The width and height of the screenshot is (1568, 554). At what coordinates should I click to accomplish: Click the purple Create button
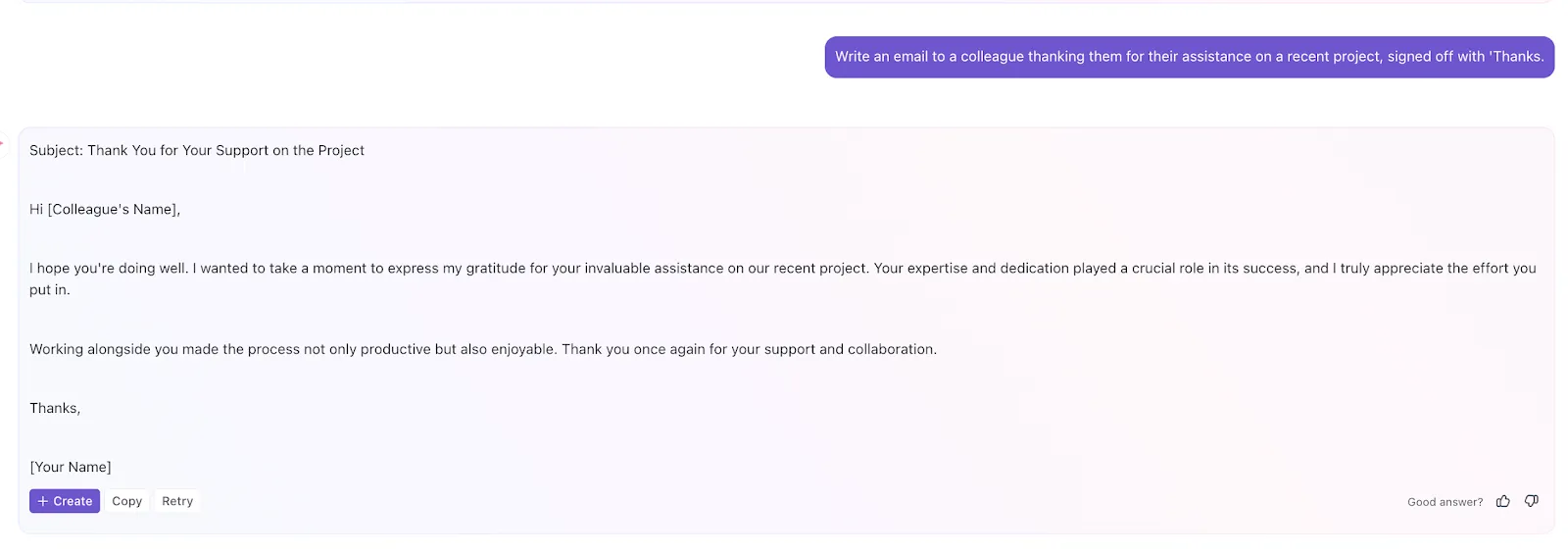(65, 501)
